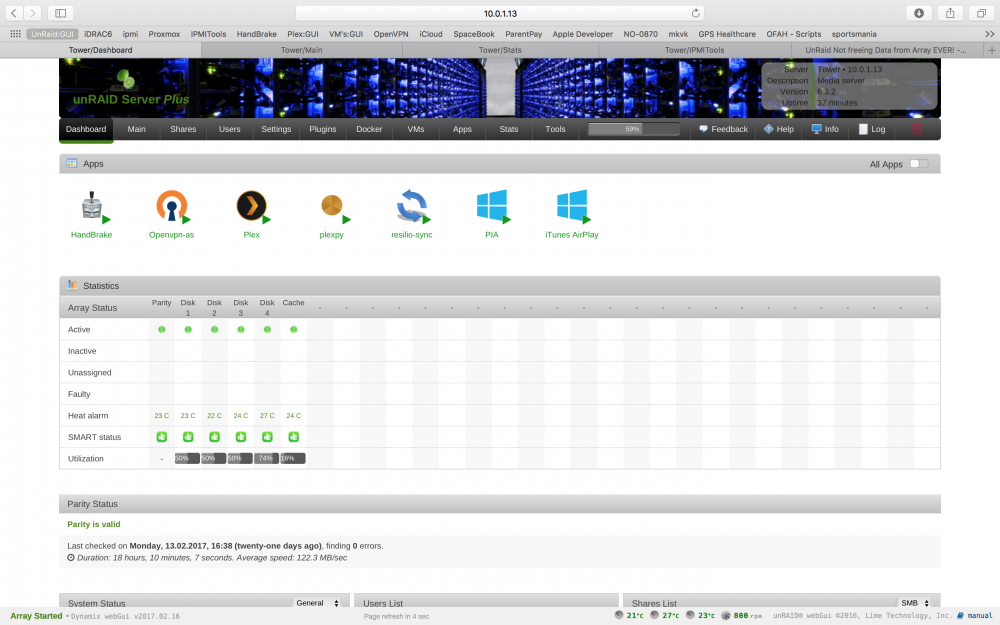
Task: Click the Safari share icon
Action: pos(950,13)
